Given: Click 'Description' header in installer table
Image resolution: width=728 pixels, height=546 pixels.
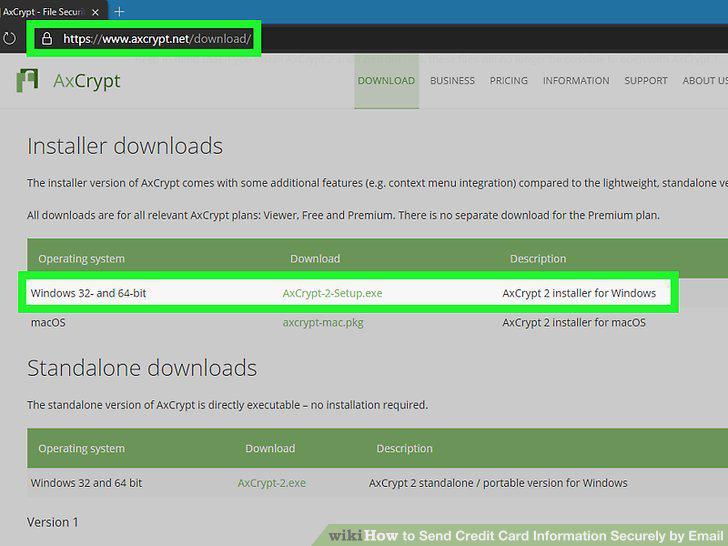Looking at the screenshot, I should point(538,259).
